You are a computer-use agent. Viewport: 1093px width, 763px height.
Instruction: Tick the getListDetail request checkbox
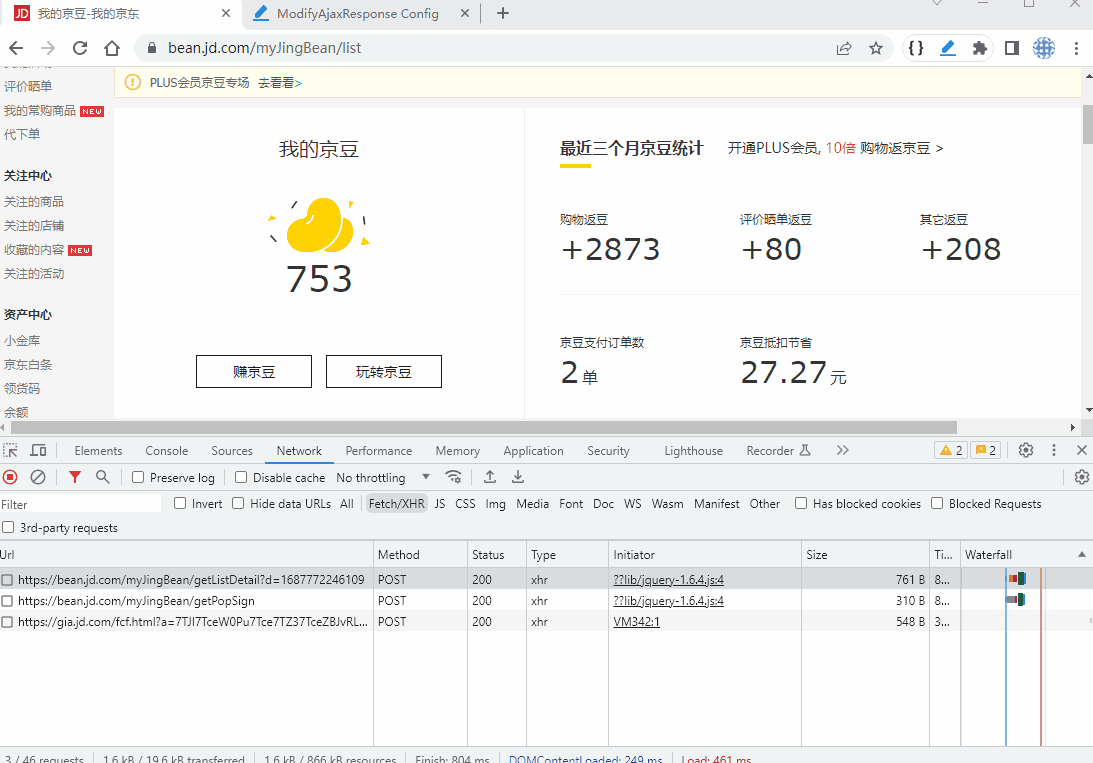(x=7, y=580)
